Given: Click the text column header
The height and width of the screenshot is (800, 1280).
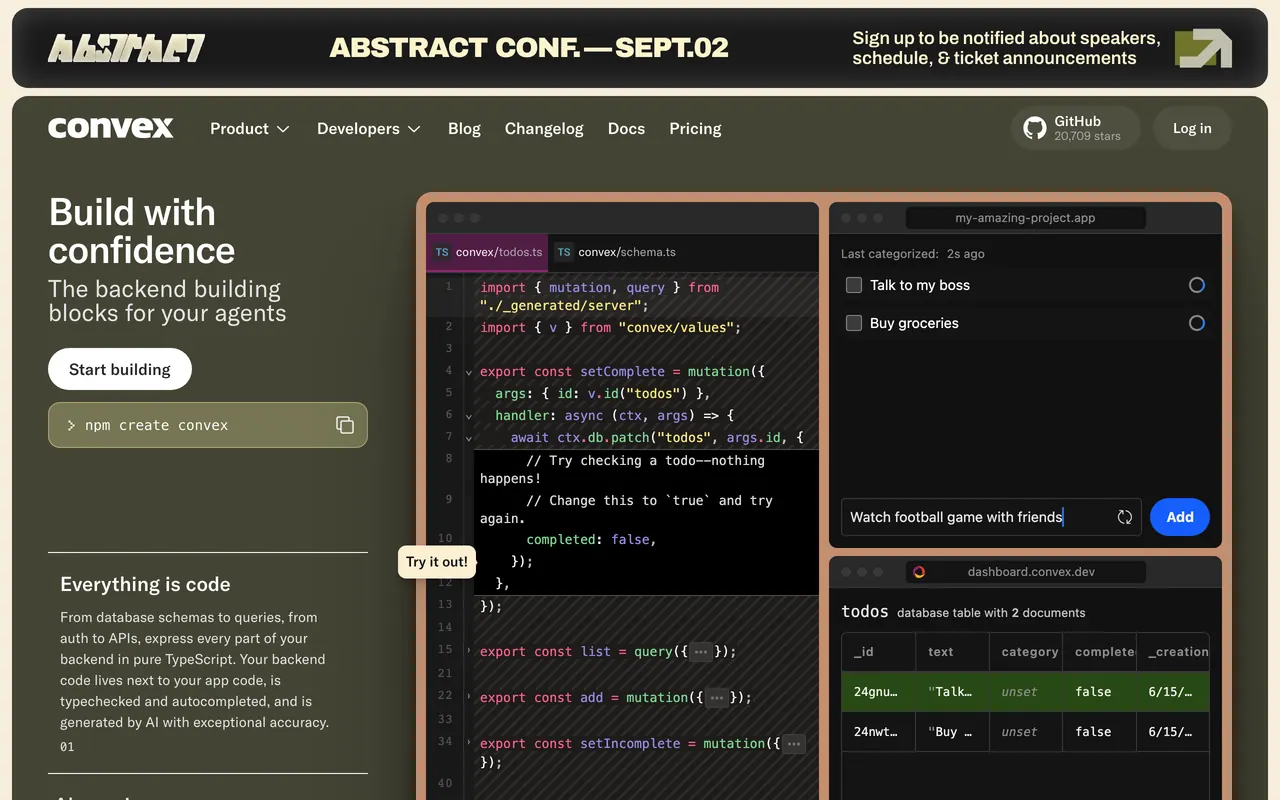Looking at the screenshot, I should (952, 651).
